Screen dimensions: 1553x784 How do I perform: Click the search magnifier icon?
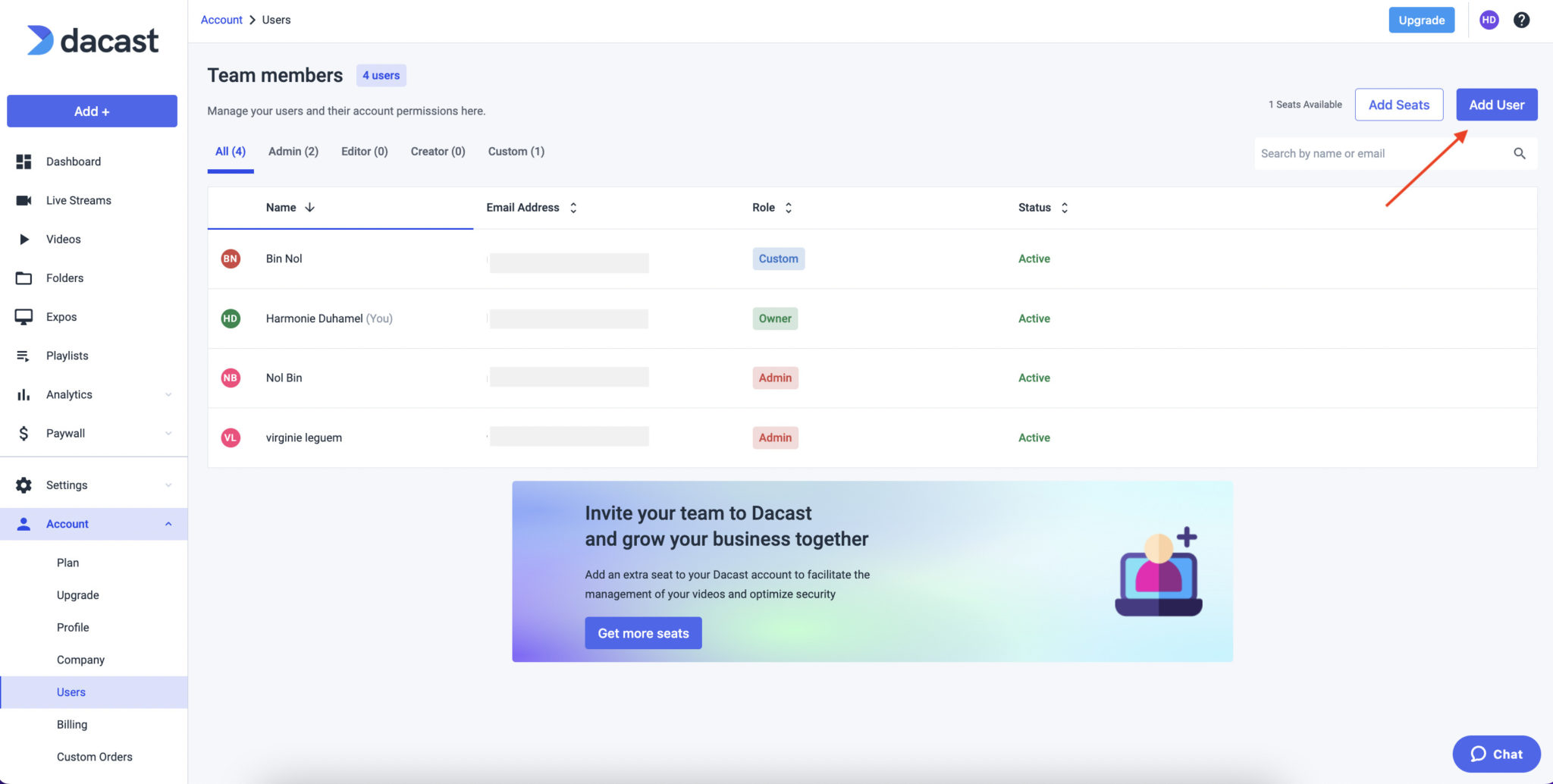[1520, 153]
